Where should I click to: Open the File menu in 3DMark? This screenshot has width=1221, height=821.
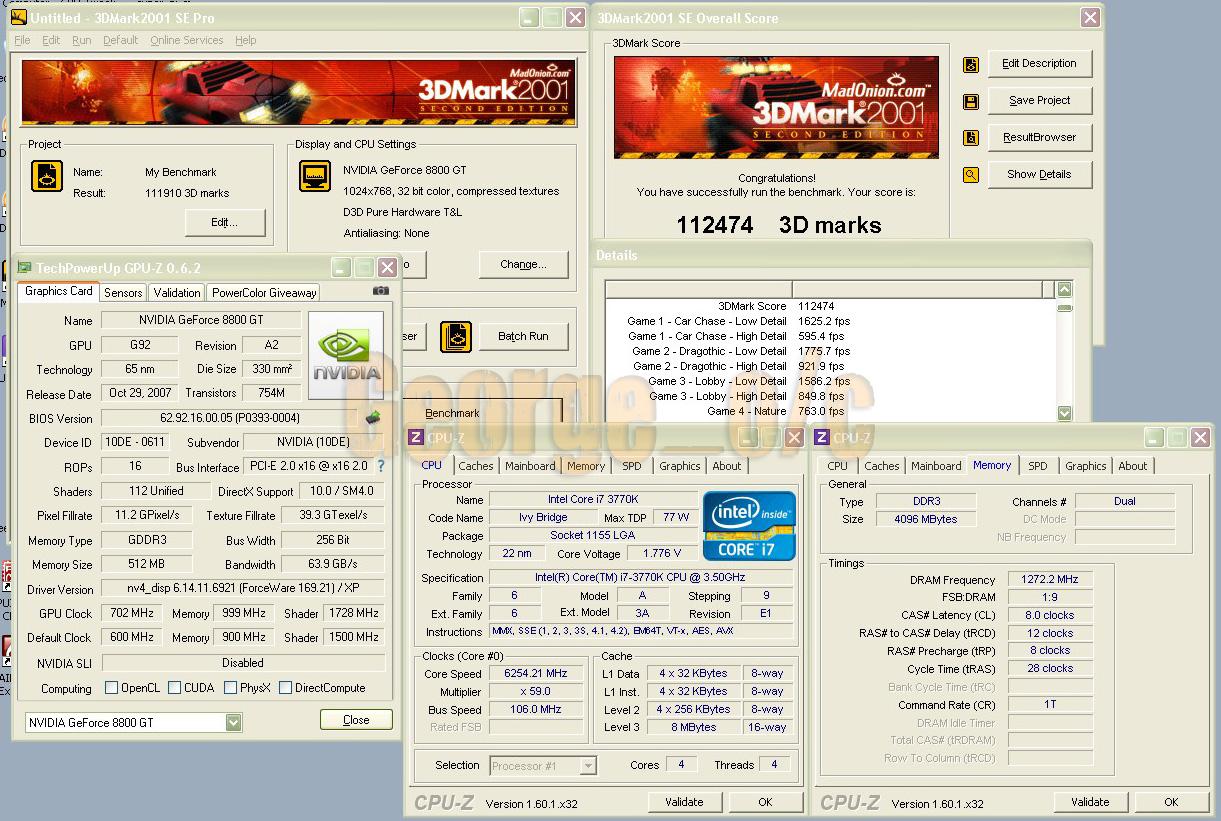point(22,40)
